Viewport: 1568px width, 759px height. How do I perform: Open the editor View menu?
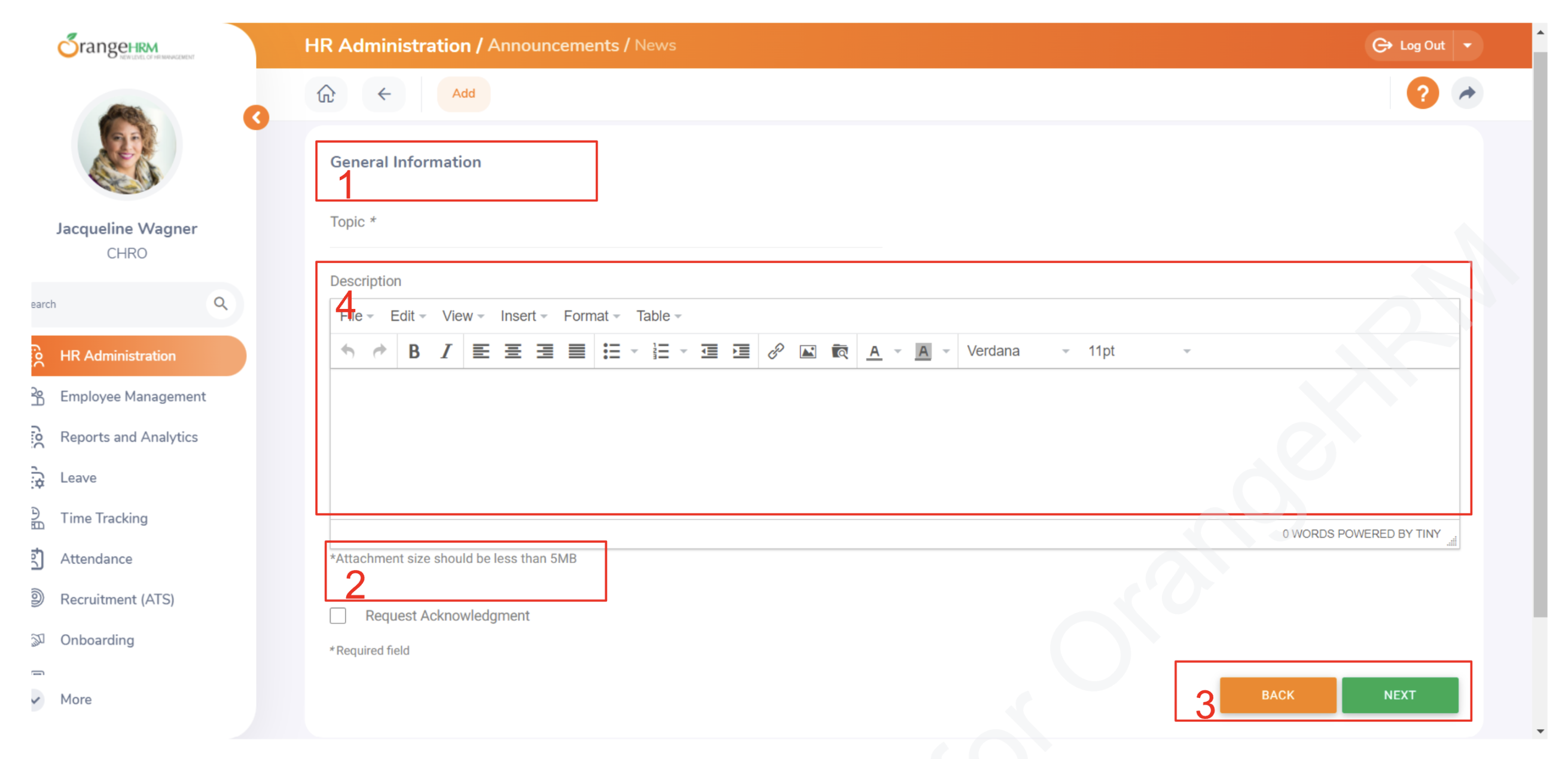click(x=463, y=316)
